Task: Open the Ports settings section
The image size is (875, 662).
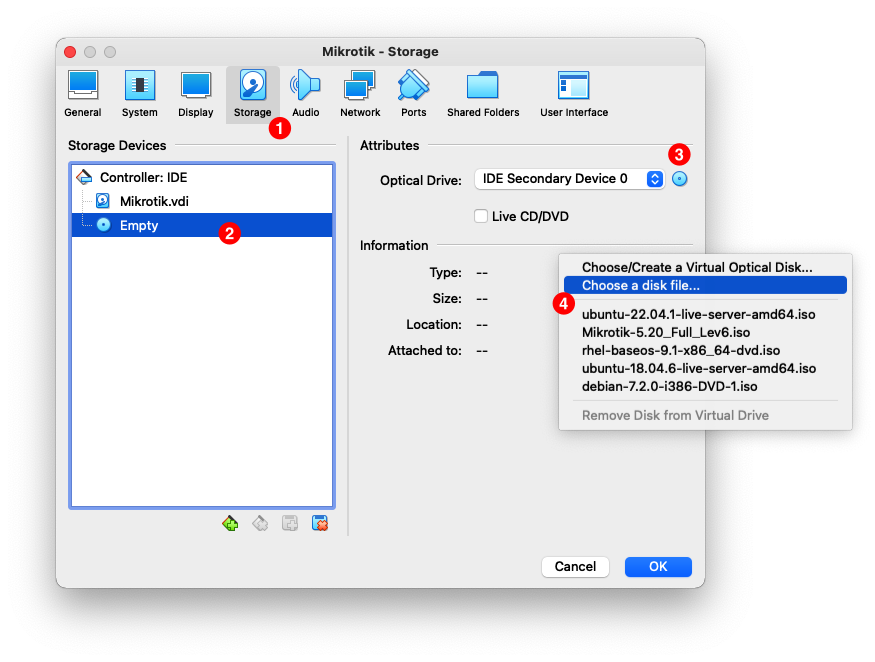Action: [413, 94]
